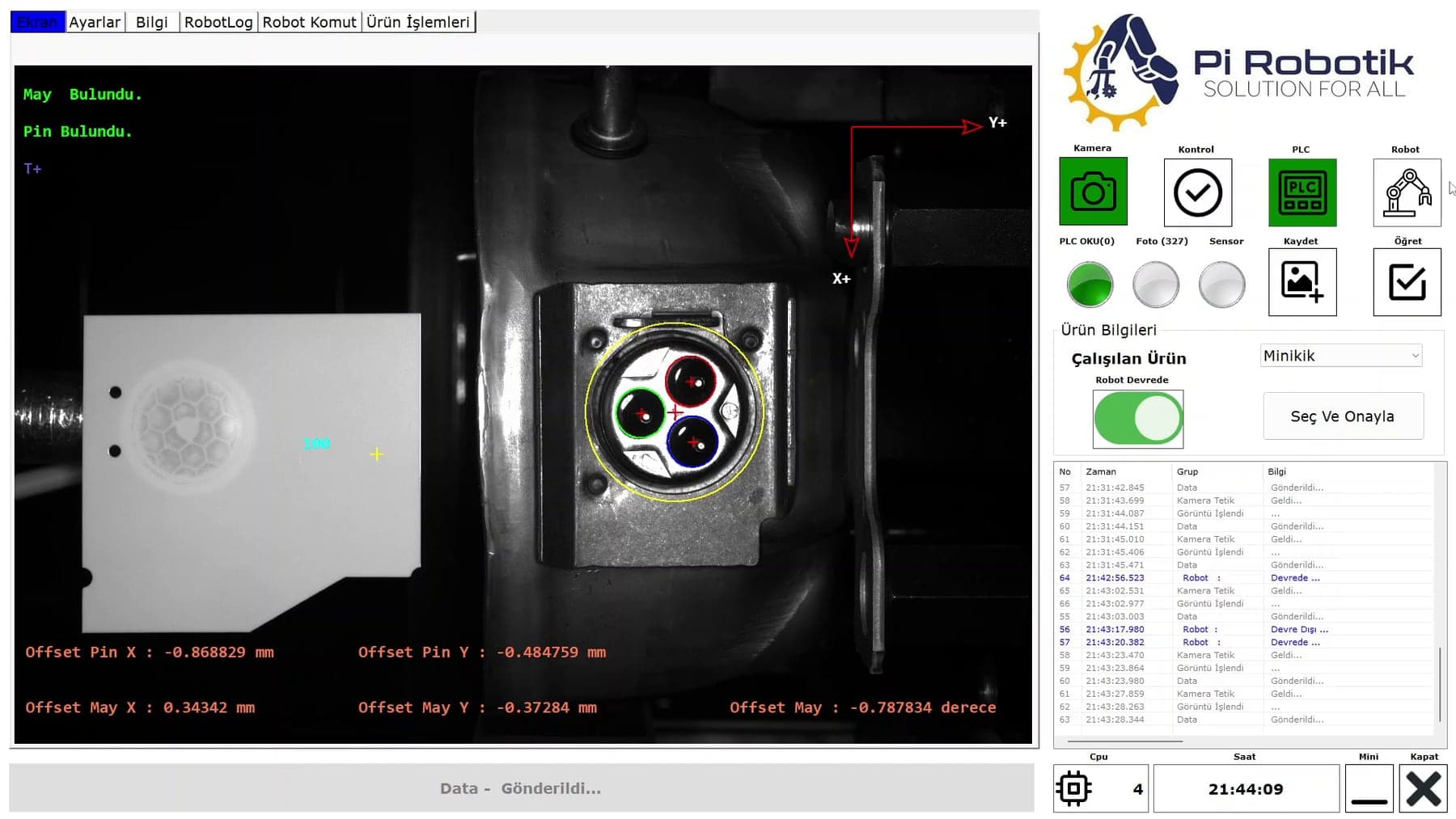Screen dimensions: 1456x819
Task: Click the Sensor indicator light
Action: tap(1221, 285)
